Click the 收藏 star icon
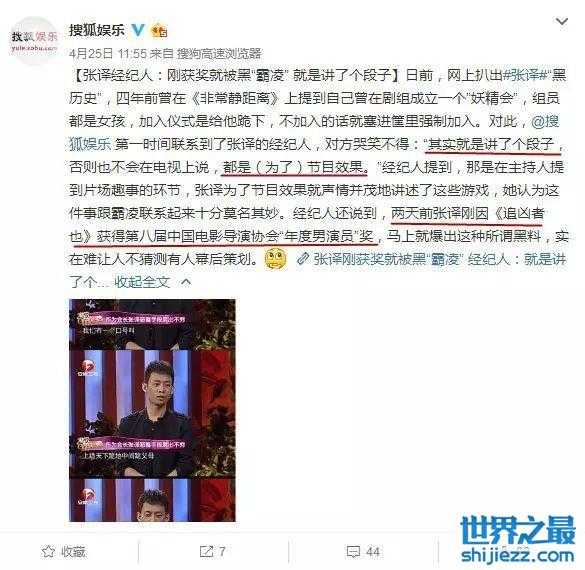The height and width of the screenshot is (570, 585). tap(48, 551)
